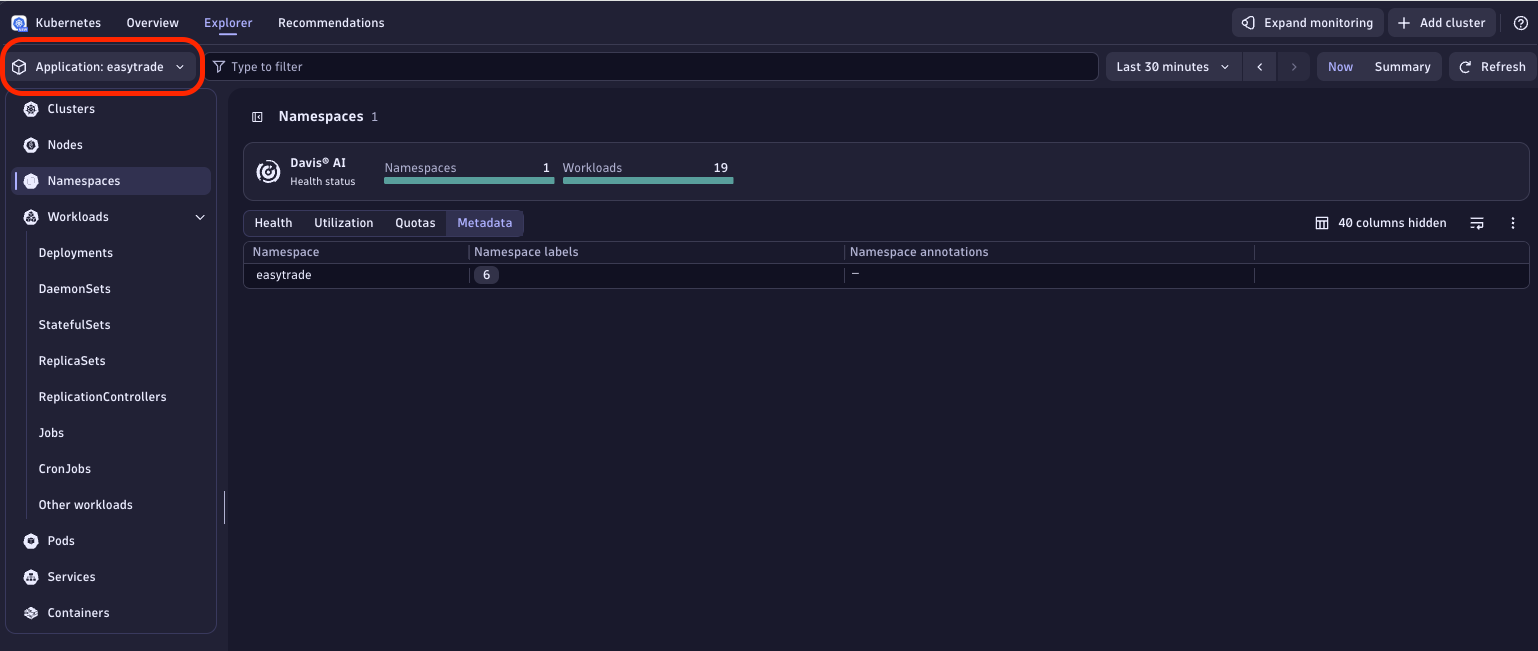The image size is (1538, 651).
Task: Open the three-dot table options menu
Action: [x=1512, y=223]
